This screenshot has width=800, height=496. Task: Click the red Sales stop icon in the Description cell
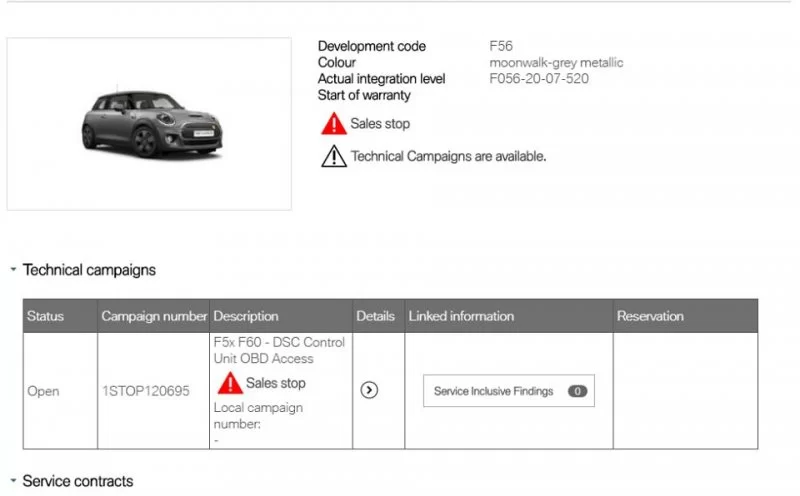(230, 383)
